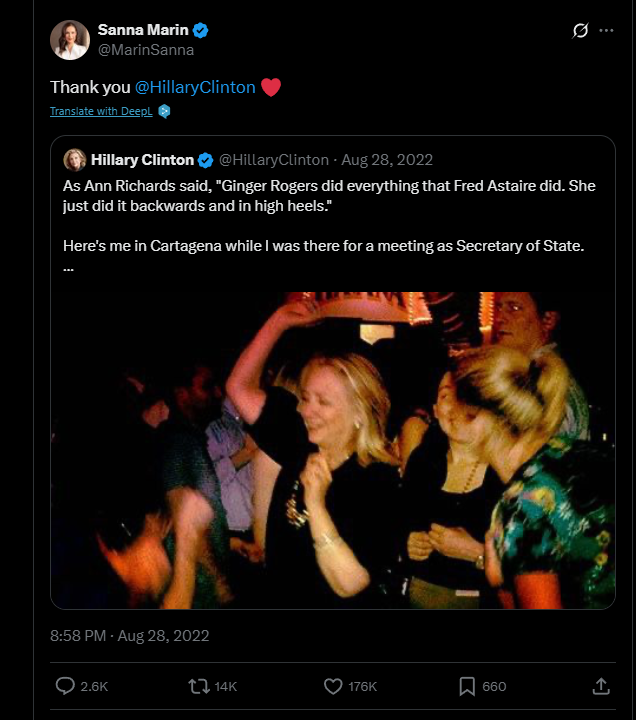Click the repost icon

pyautogui.click(x=199, y=686)
